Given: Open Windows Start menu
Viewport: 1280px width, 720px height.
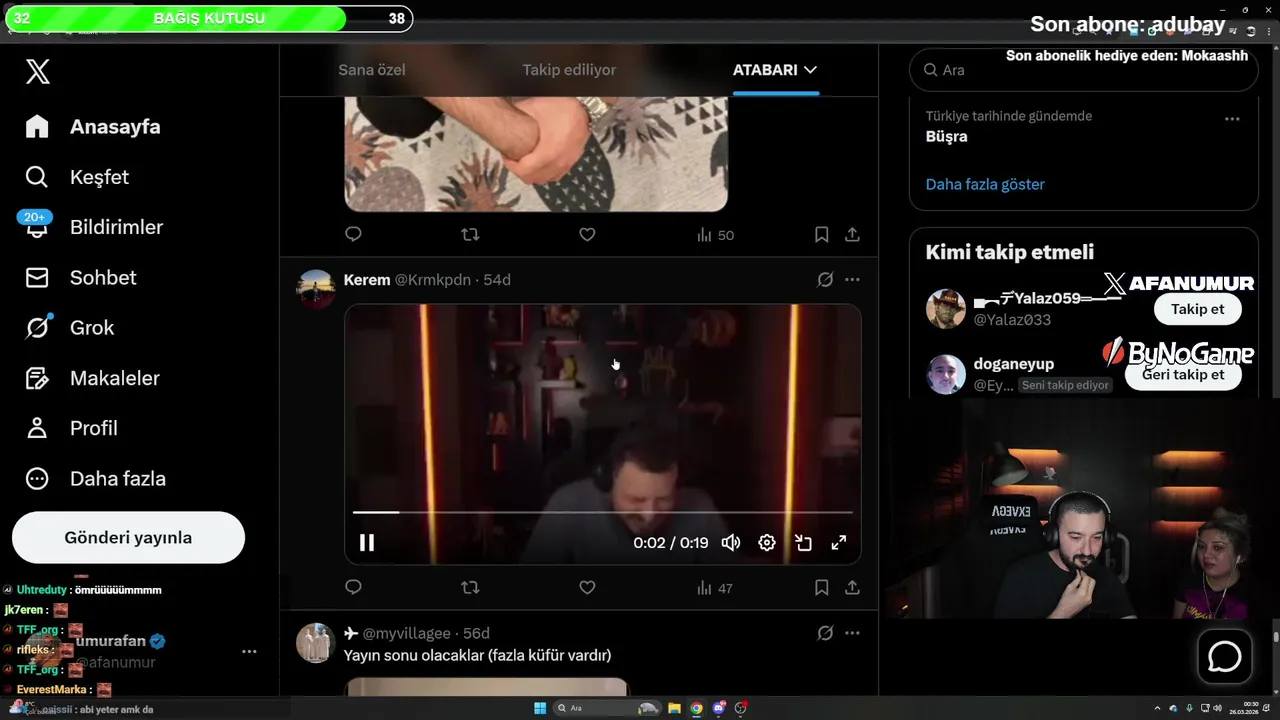Looking at the screenshot, I should (x=540, y=708).
